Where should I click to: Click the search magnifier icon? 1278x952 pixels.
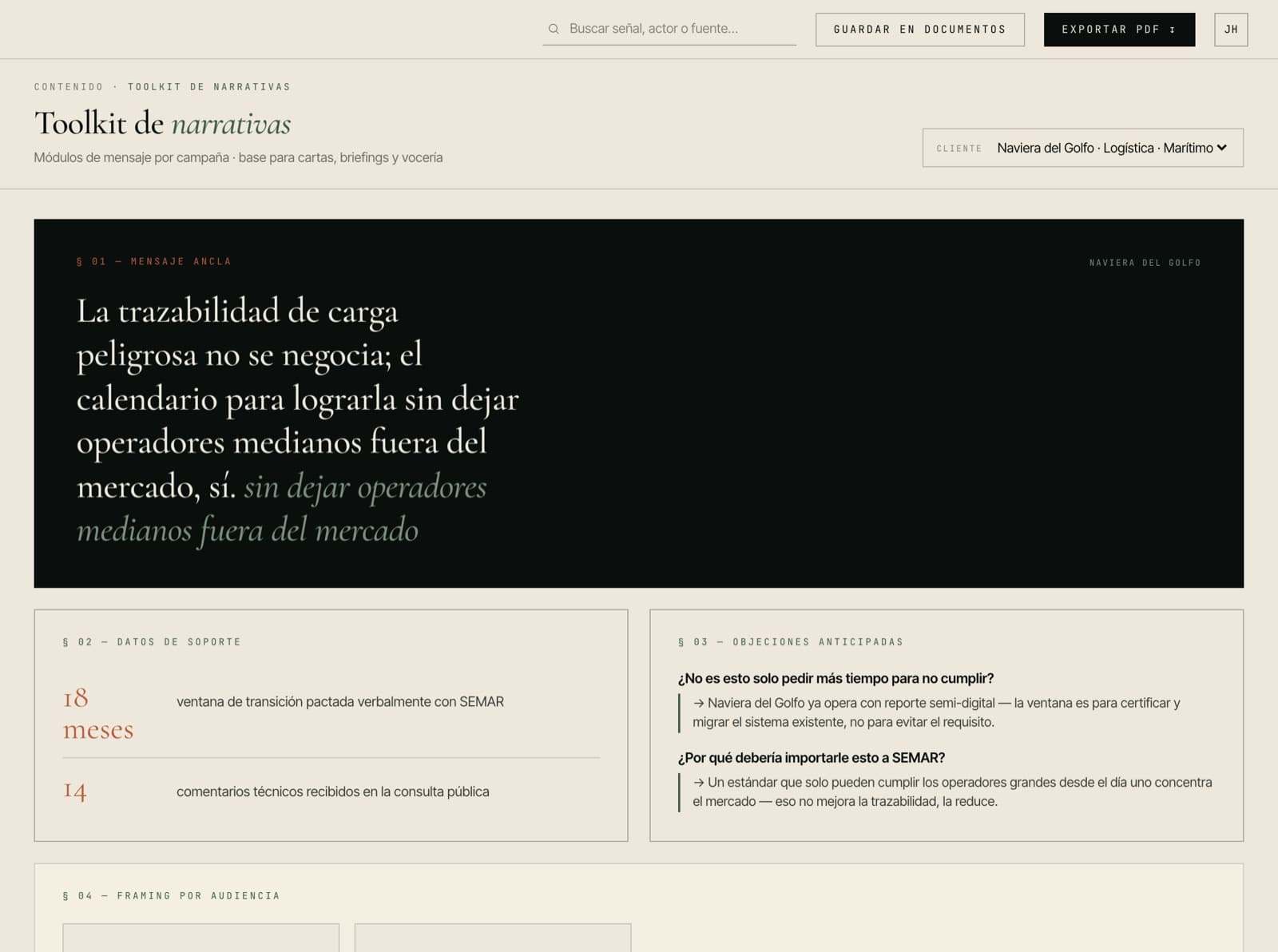coord(554,29)
